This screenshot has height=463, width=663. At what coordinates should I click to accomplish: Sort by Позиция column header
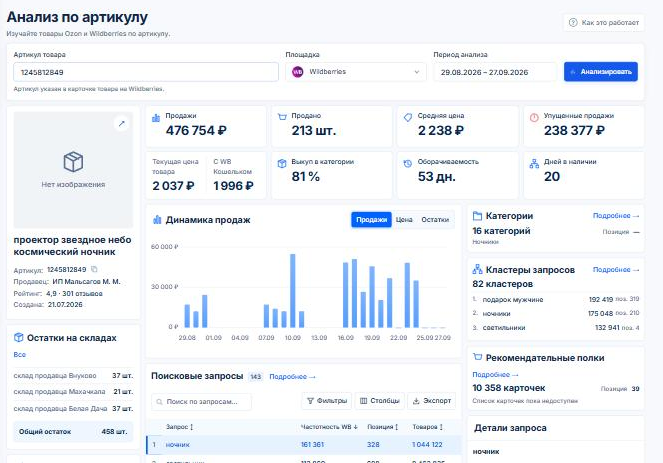[383, 427]
